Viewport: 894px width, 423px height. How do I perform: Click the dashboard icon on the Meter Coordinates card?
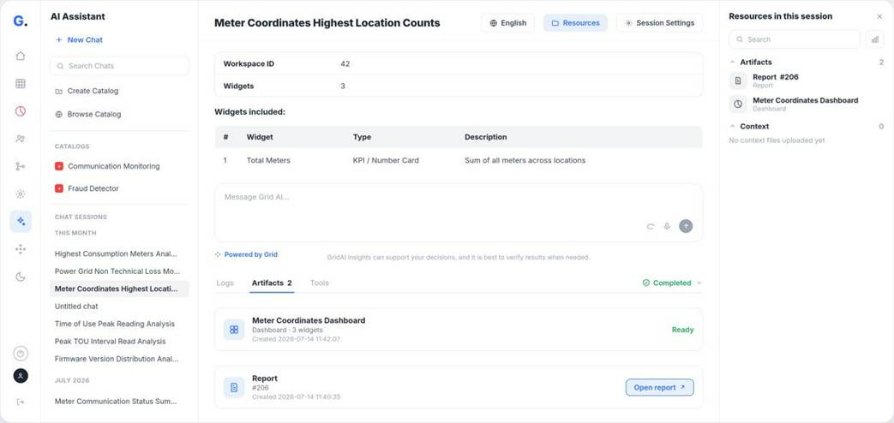pyautogui.click(x=234, y=330)
